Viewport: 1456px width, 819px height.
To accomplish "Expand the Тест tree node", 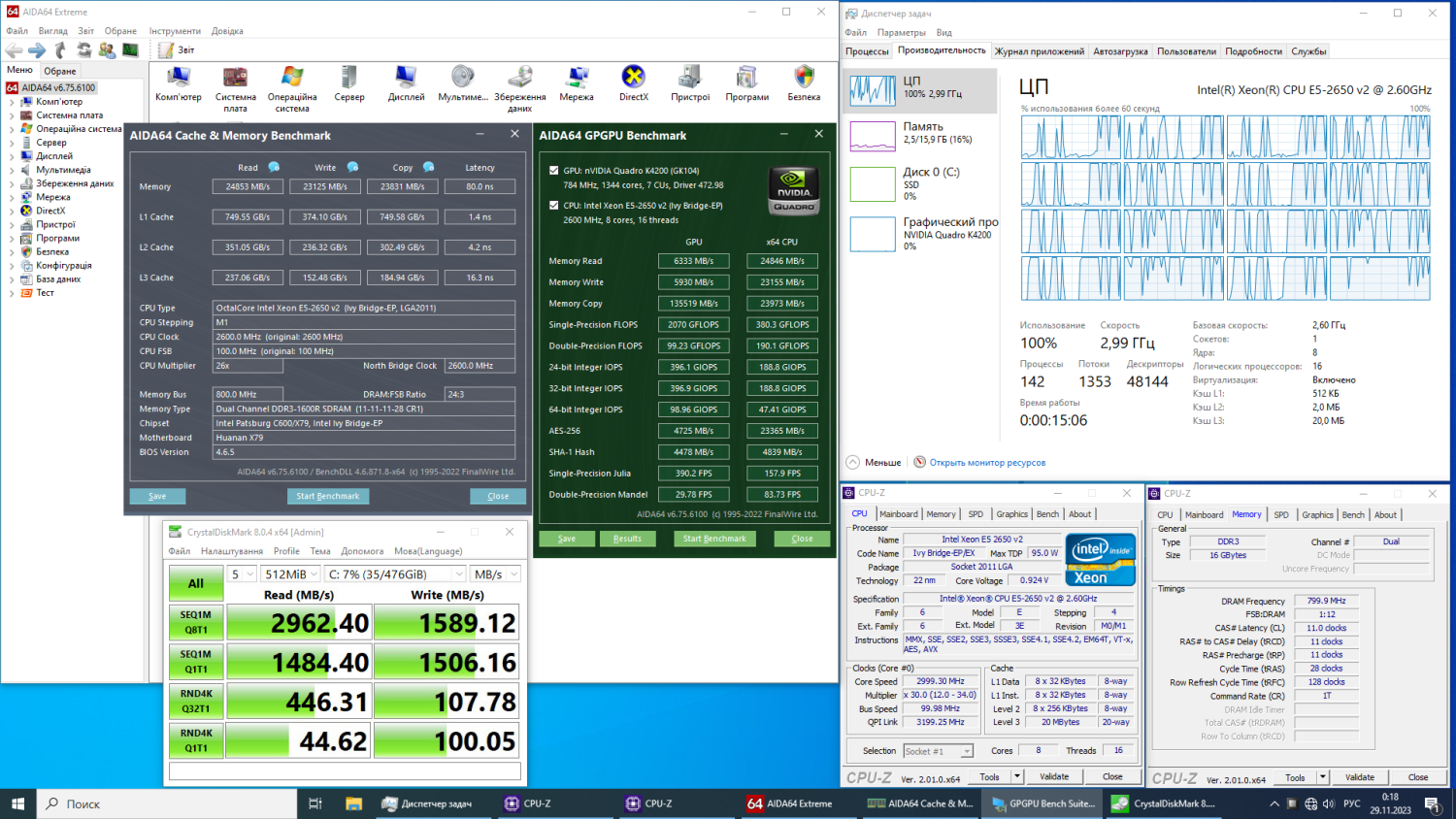I will tap(13, 293).
